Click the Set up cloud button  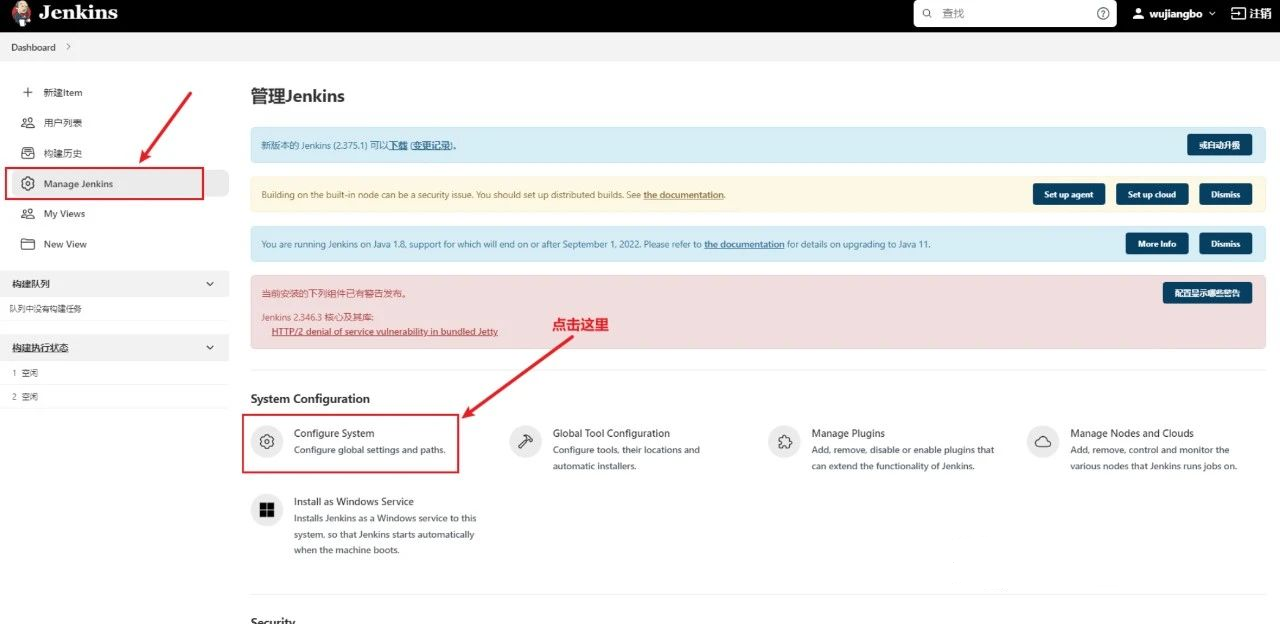1152,194
